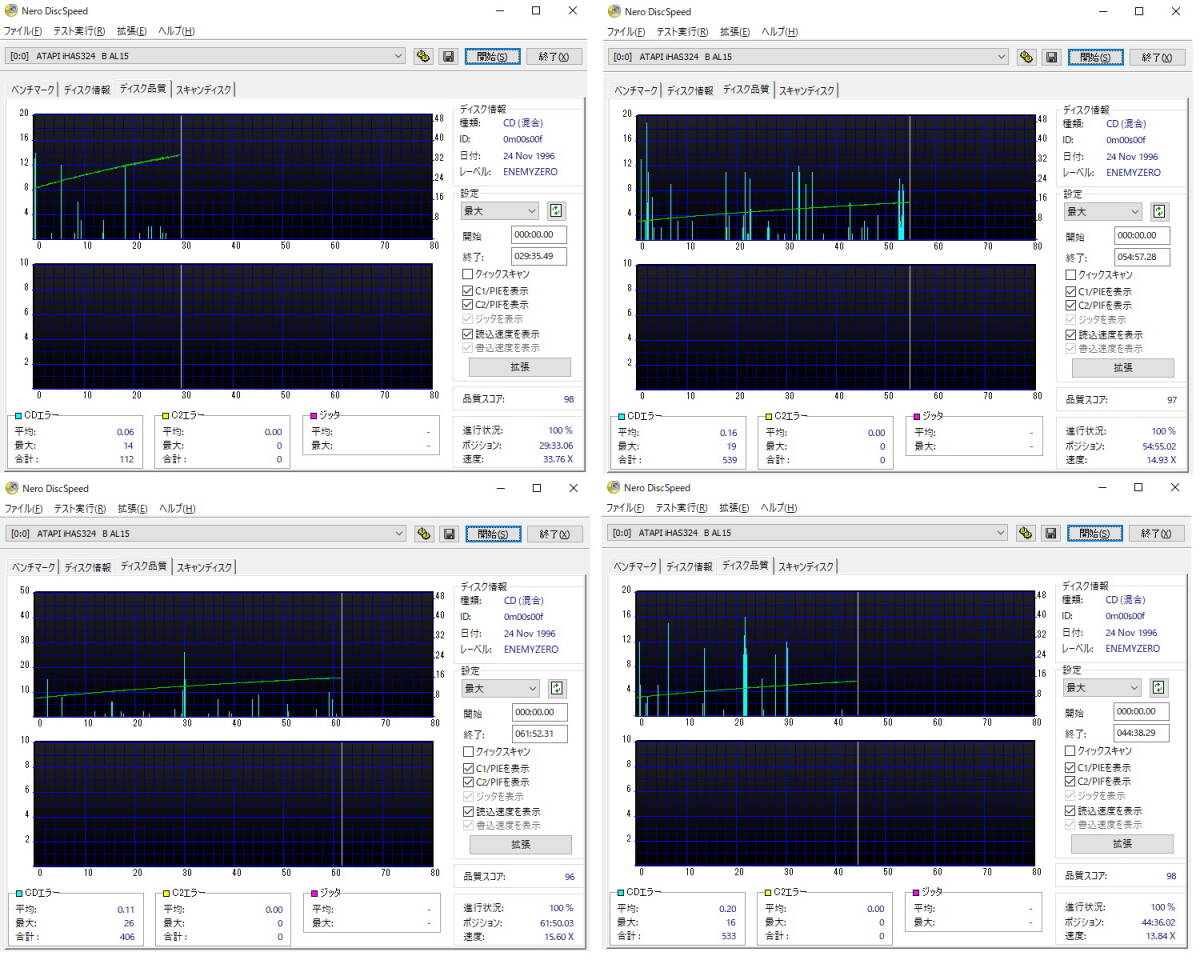Click speed value 14.93 X

coord(1160,459)
